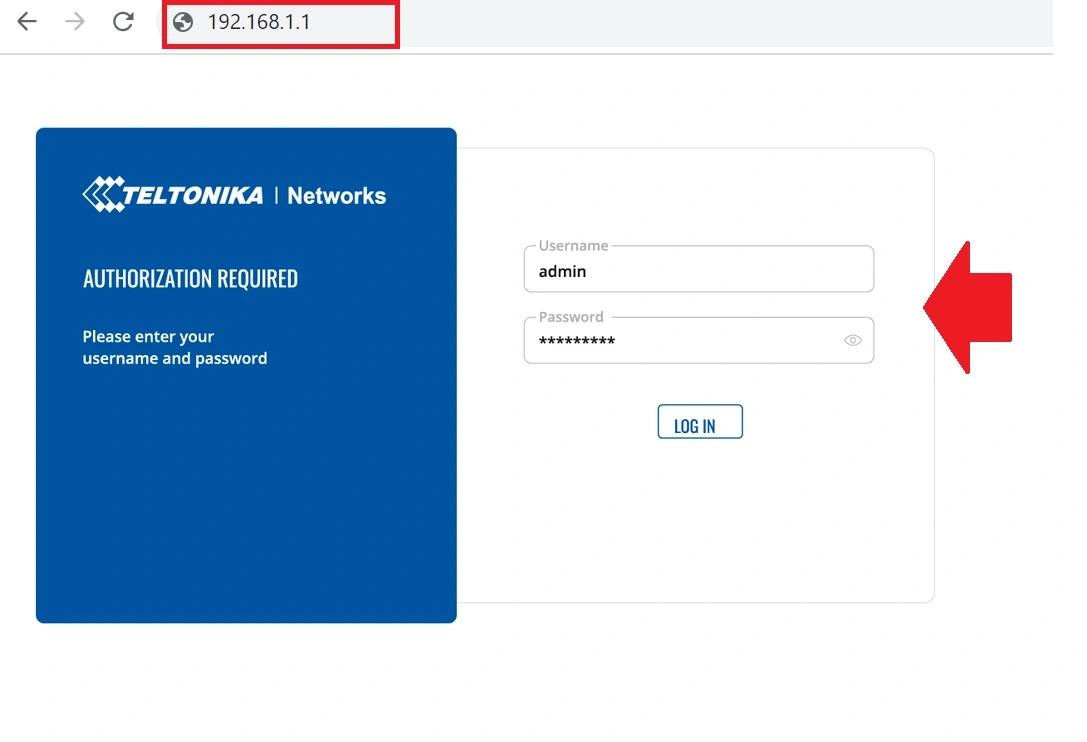Click empty area of blue panel
The height and width of the screenshot is (742, 1087).
pos(245,500)
